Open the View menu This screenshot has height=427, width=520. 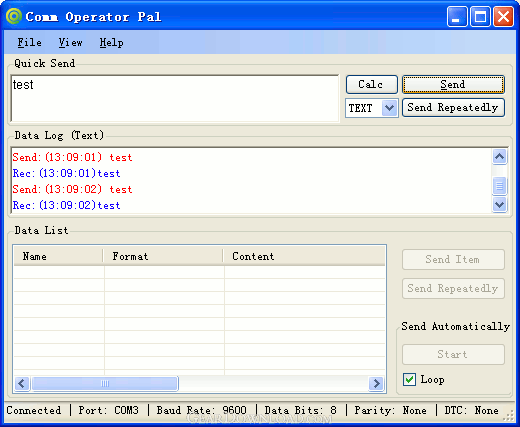pos(70,43)
